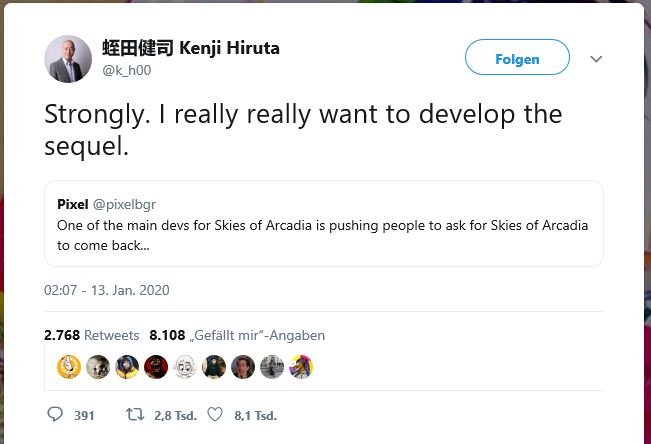Open the white cartoon face liker avatar

(184, 367)
